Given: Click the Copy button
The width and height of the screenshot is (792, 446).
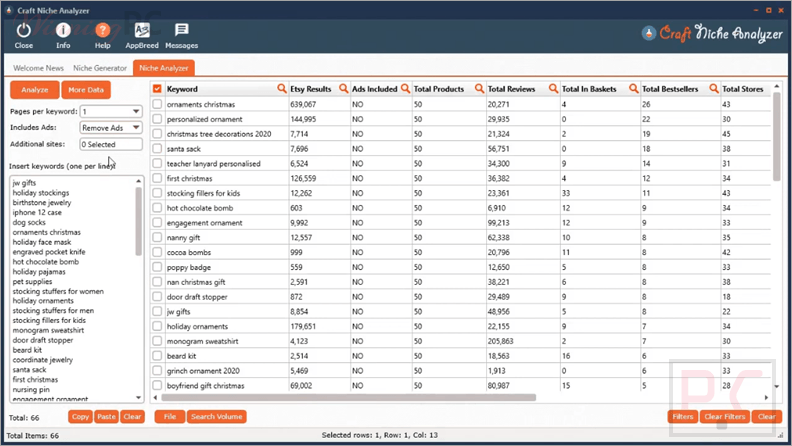Looking at the screenshot, I should point(80,417).
